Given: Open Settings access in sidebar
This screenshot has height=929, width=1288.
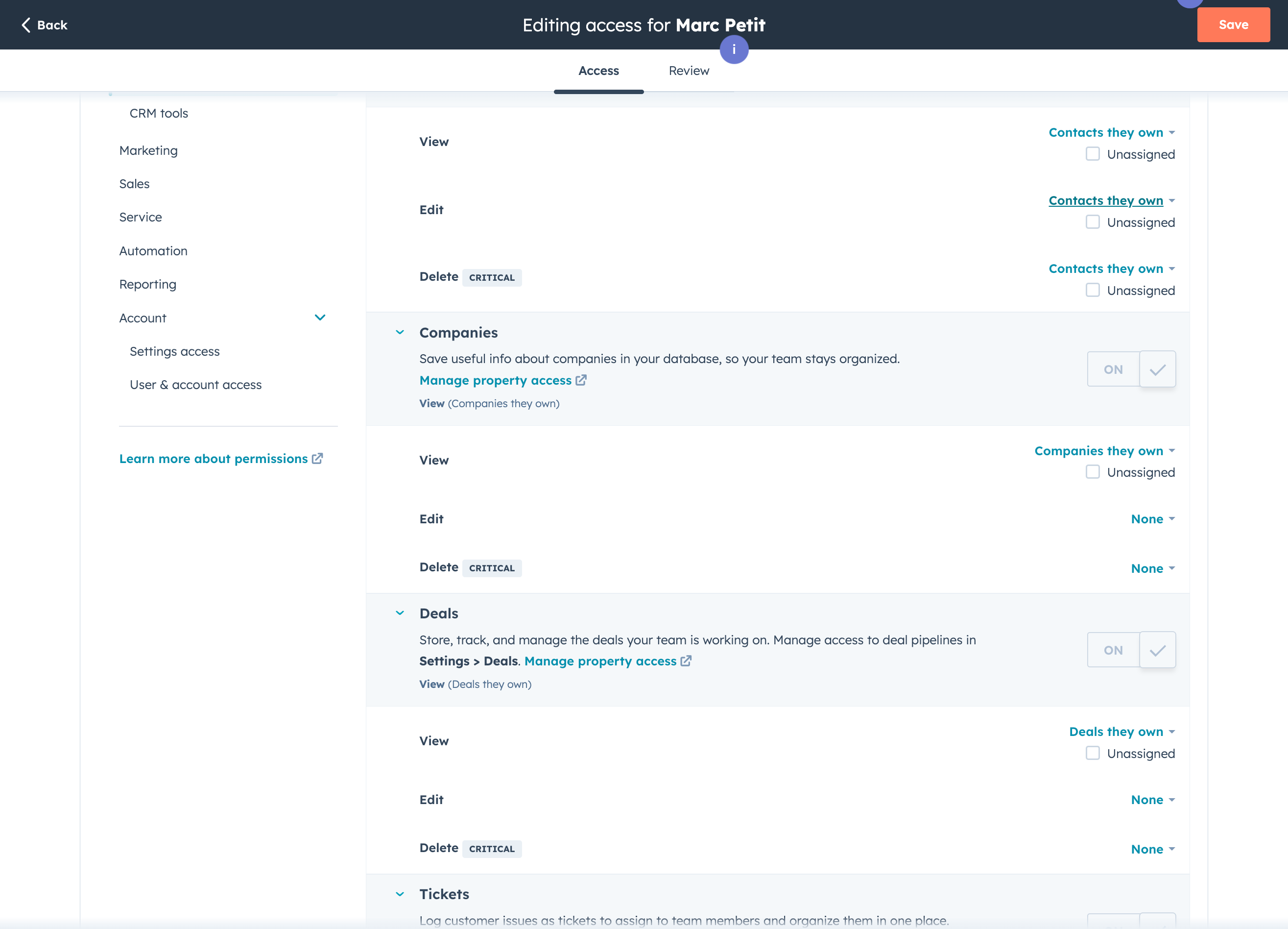Looking at the screenshot, I should (174, 352).
